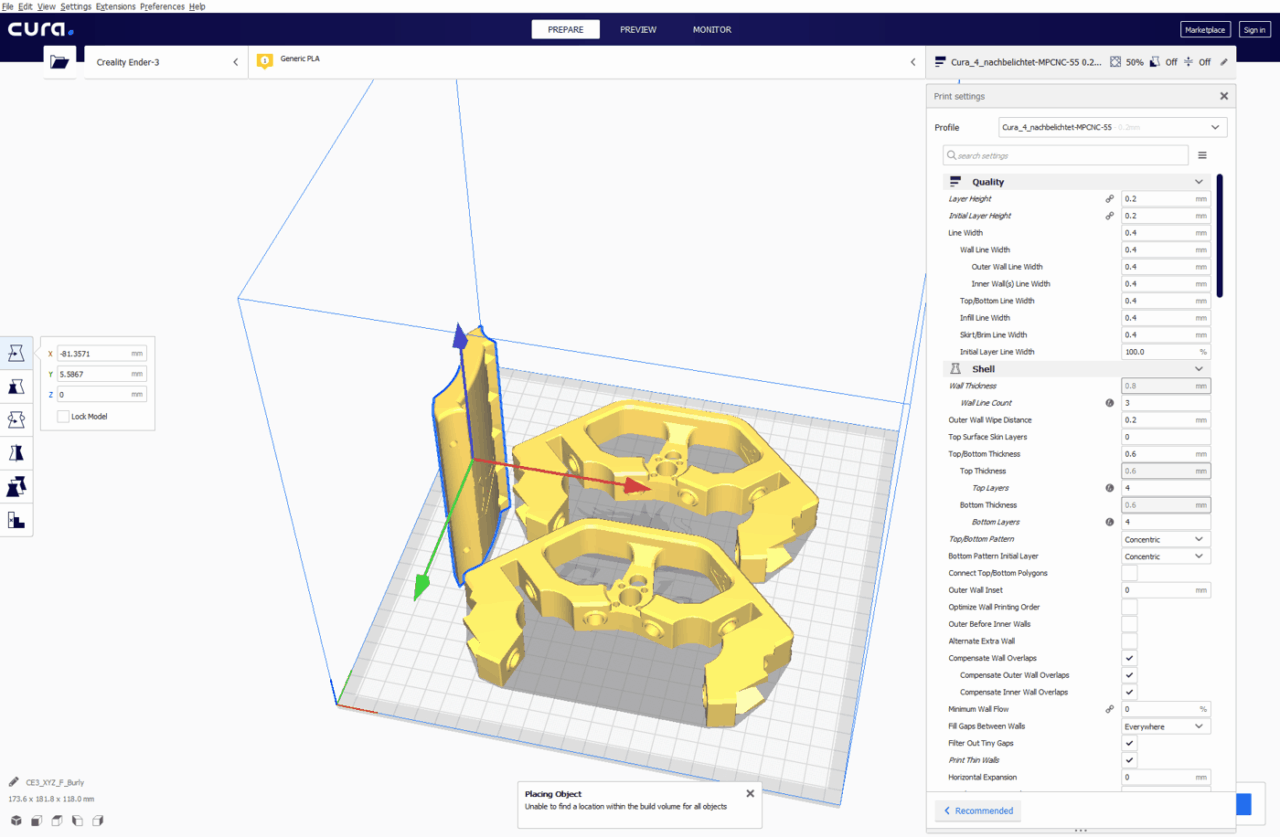Enable the Lock Model checkbox
The width and height of the screenshot is (1280, 837).
pos(63,416)
